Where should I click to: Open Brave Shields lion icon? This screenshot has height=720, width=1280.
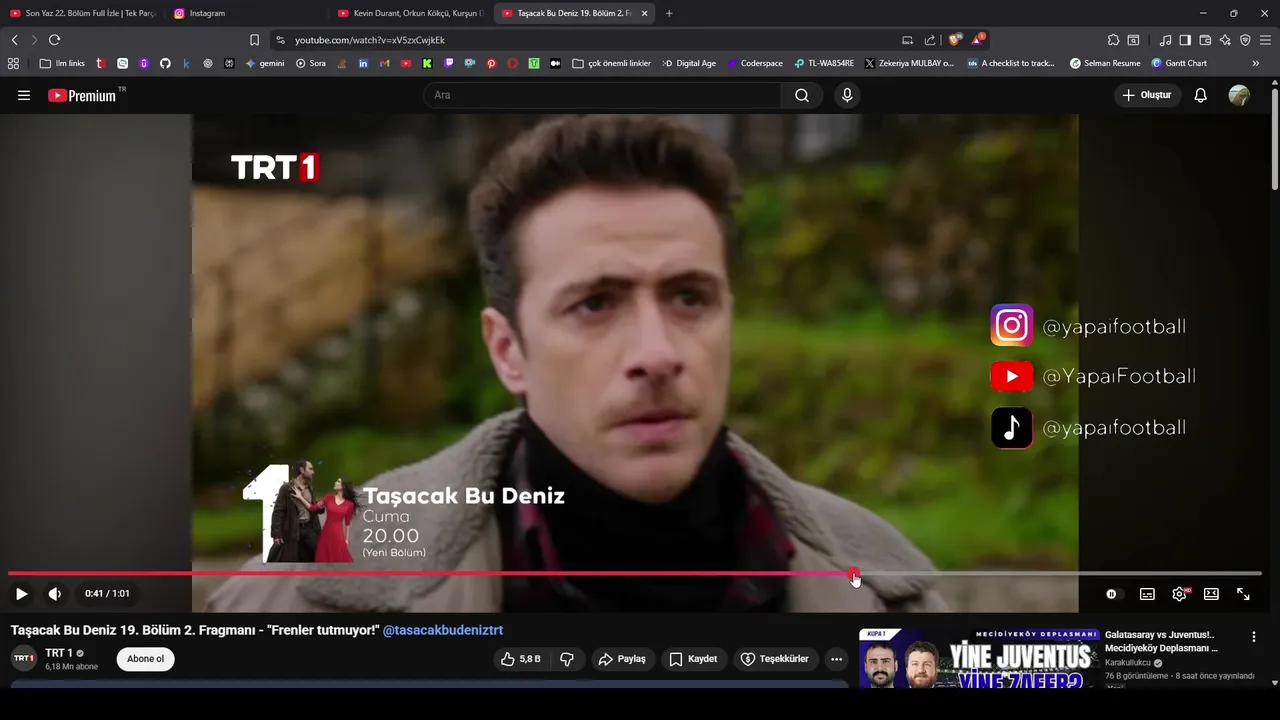pyautogui.click(x=955, y=40)
